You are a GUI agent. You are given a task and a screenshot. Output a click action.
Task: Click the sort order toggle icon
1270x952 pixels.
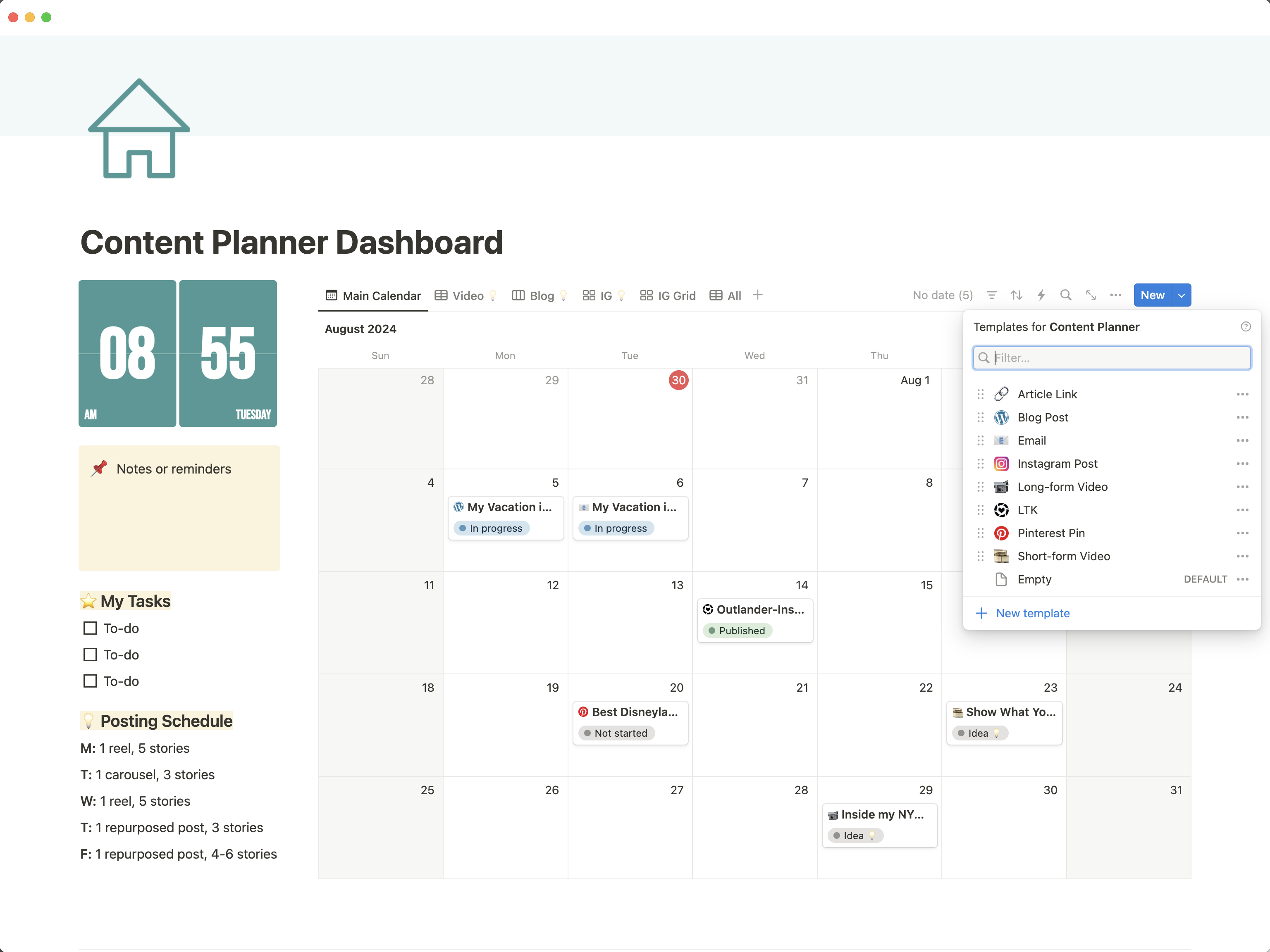point(1016,295)
